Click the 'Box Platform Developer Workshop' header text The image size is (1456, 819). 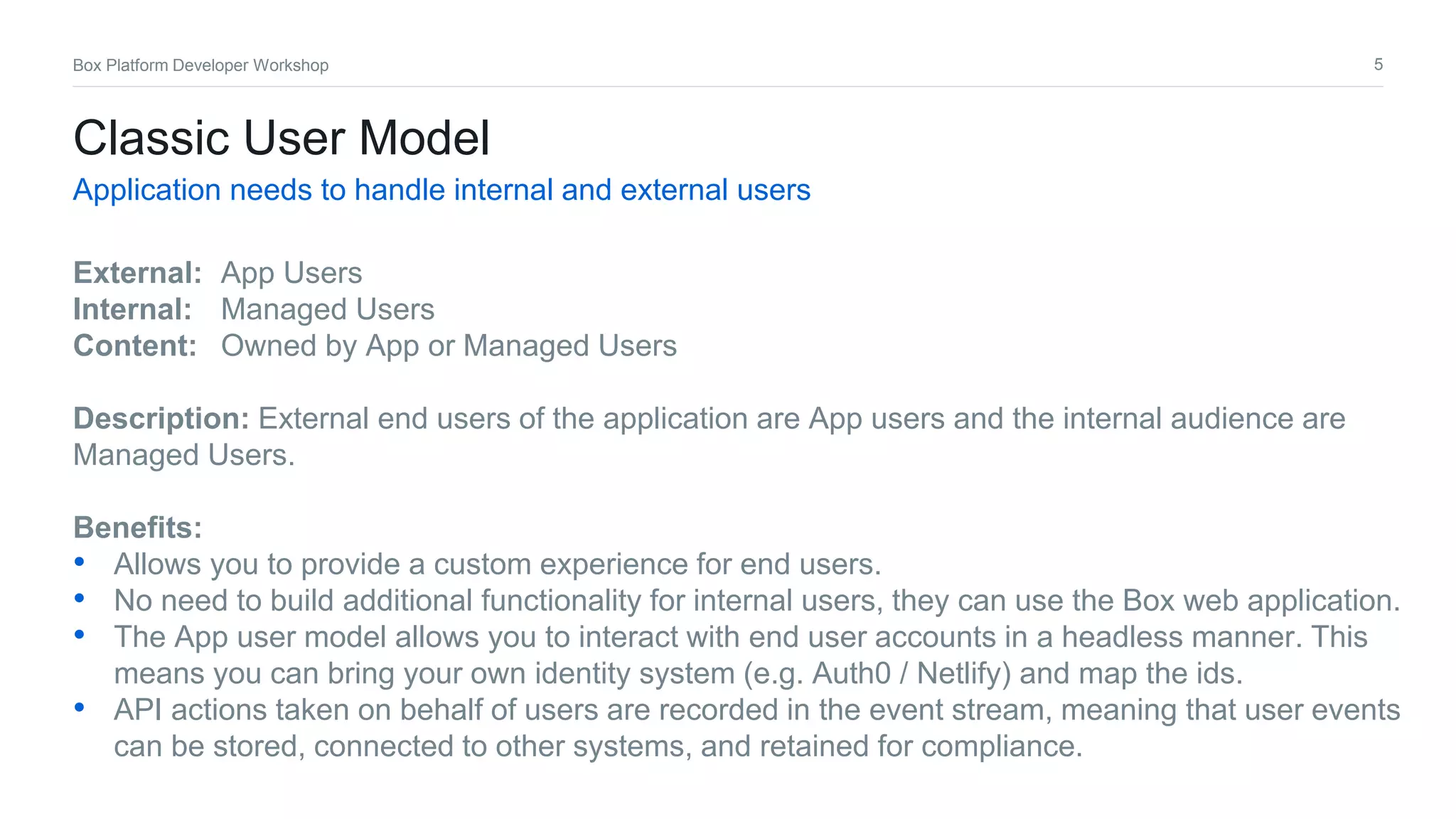(200, 65)
